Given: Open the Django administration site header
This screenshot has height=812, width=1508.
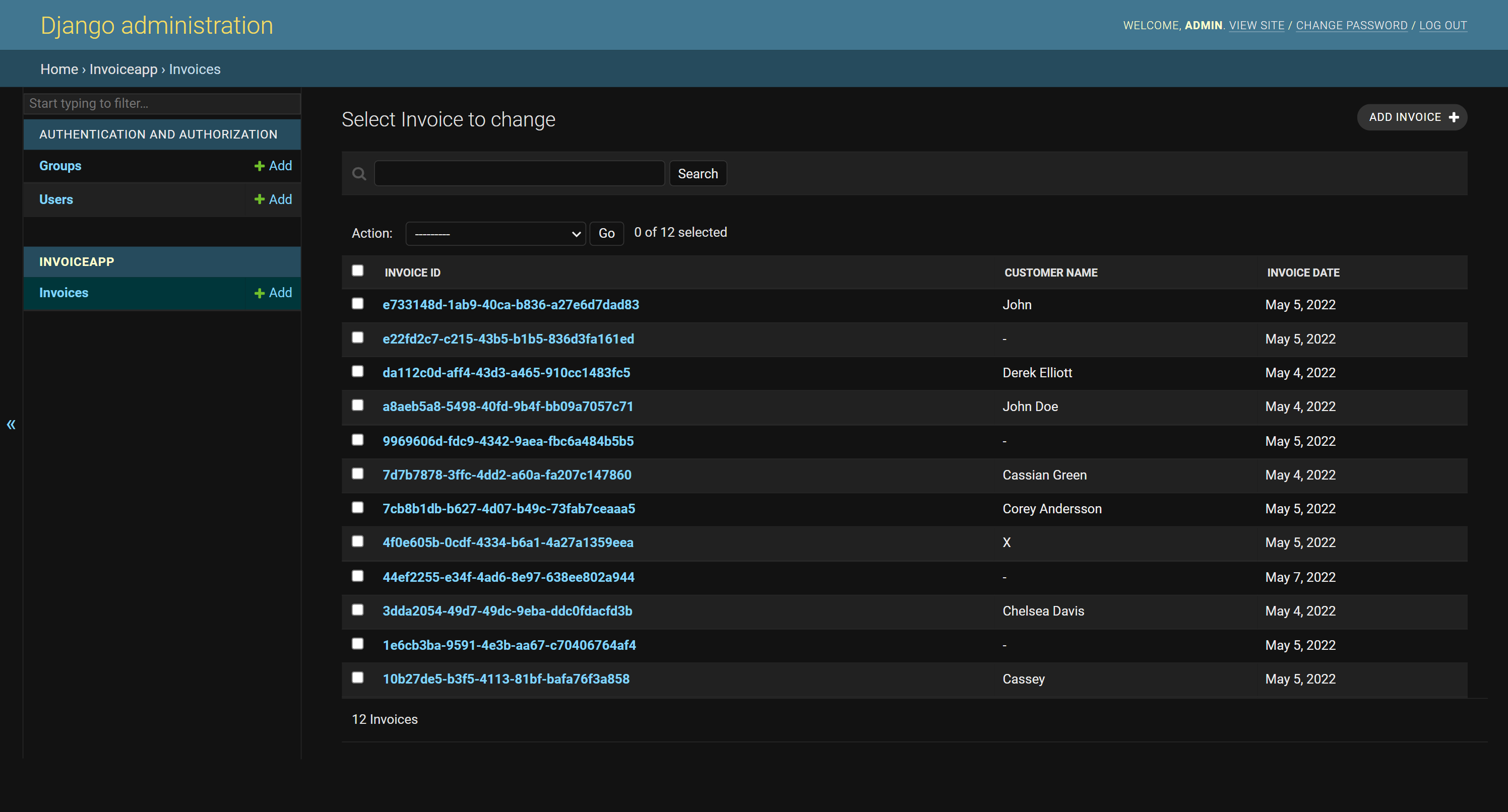Looking at the screenshot, I should (x=156, y=25).
